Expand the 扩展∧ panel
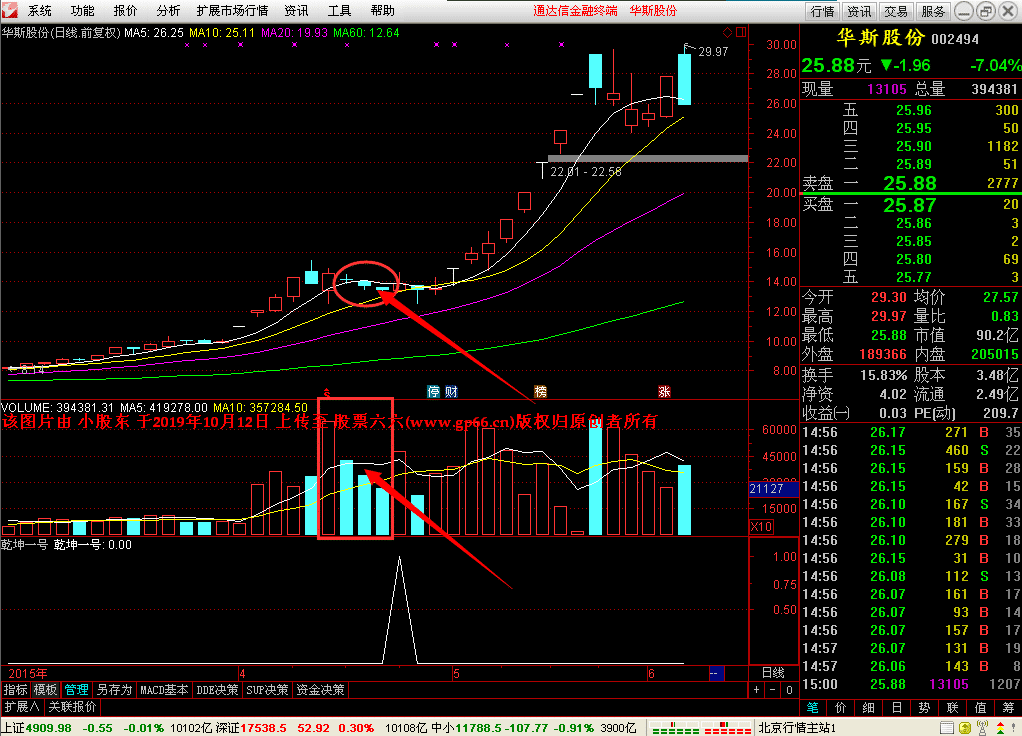The height and width of the screenshot is (736, 1022). click(x=22, y=707)
